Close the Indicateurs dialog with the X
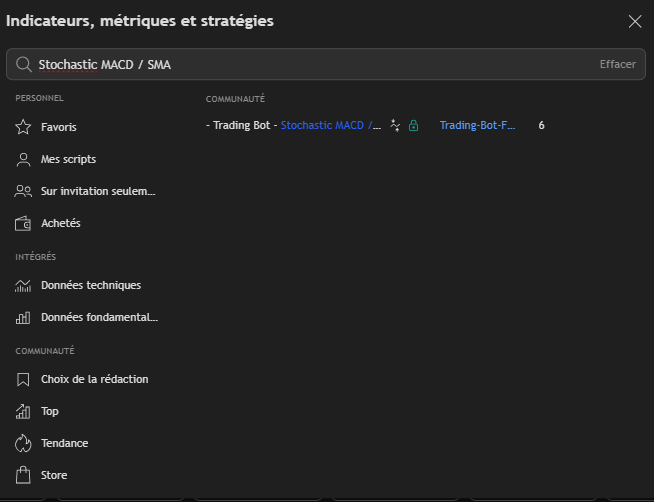 click(x=634, y=21)
